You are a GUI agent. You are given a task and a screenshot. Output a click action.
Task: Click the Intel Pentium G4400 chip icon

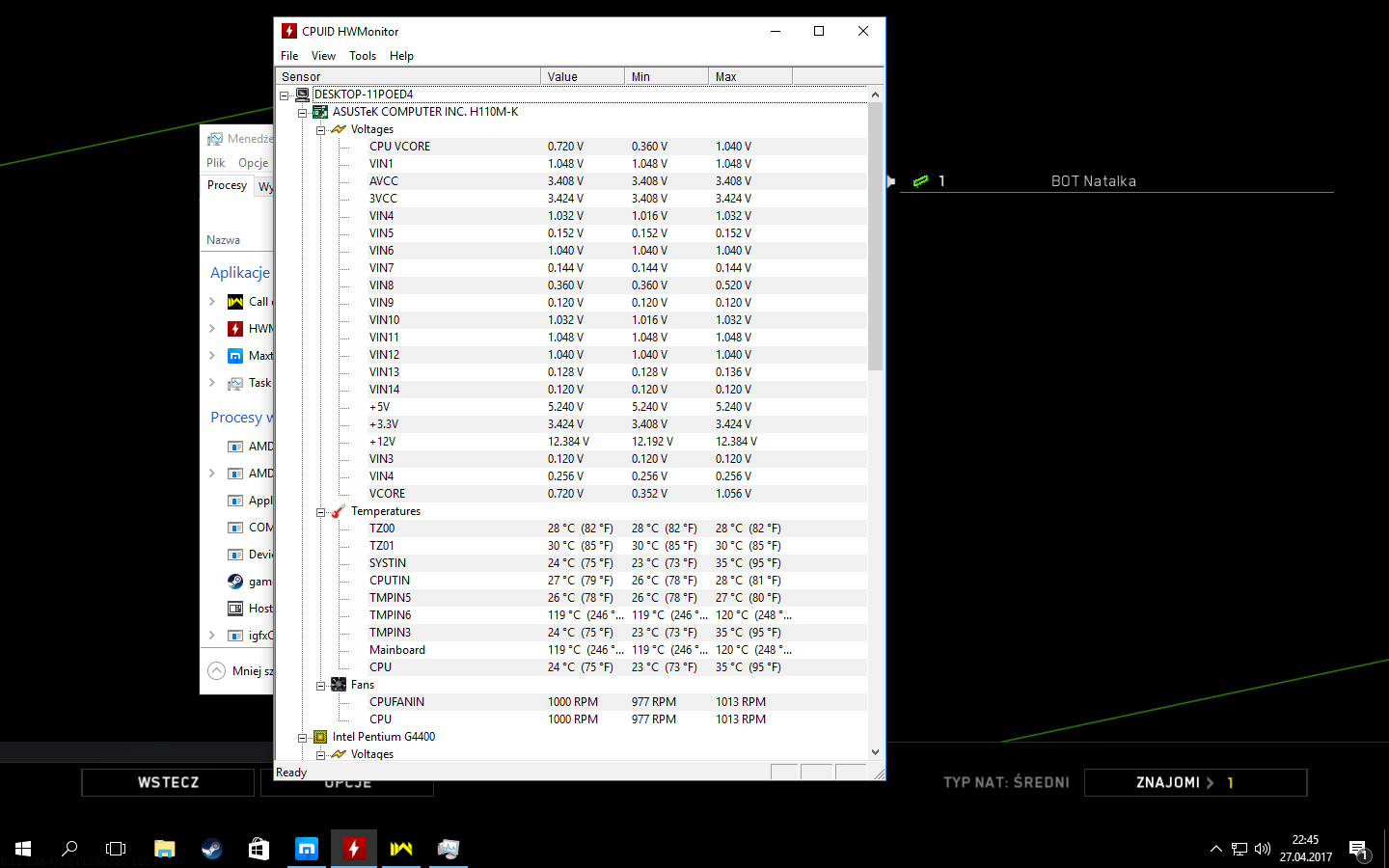click(320, 737)
